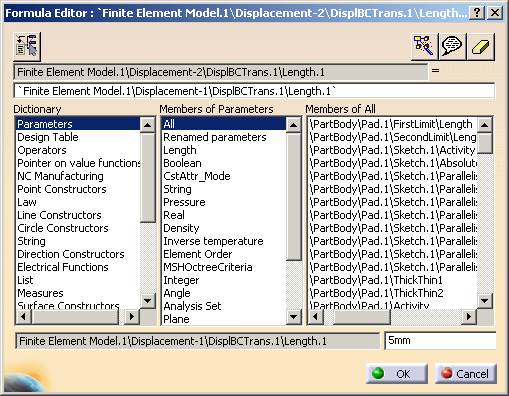Select Design Table in Dictionary list
The height and width of the screenshot is (396, 509).
pos(47,137)
